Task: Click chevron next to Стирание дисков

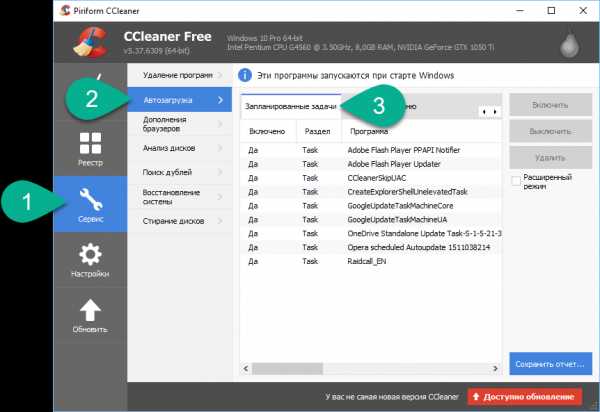Action: click(220, 221)
